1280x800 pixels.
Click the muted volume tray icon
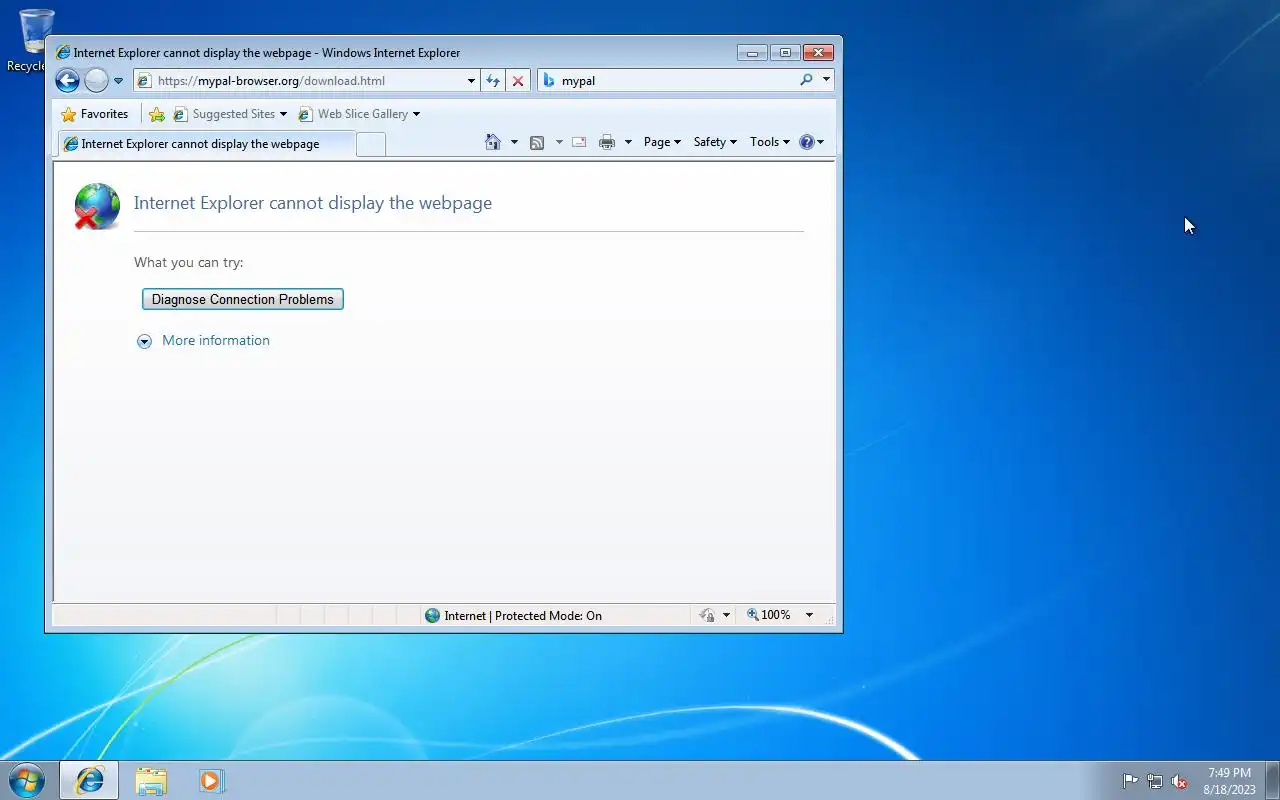pos(1180,781)
